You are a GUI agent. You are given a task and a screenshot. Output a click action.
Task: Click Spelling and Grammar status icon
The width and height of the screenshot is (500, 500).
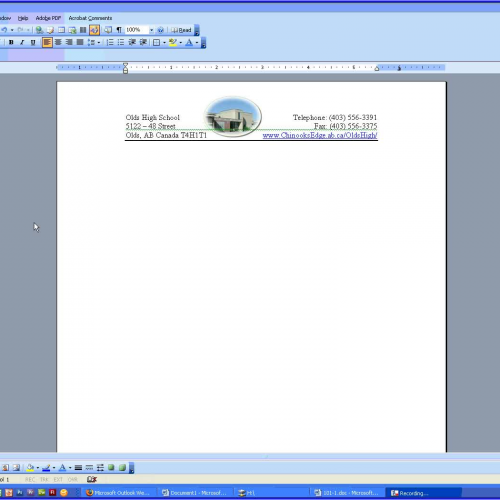pos(92,479)
